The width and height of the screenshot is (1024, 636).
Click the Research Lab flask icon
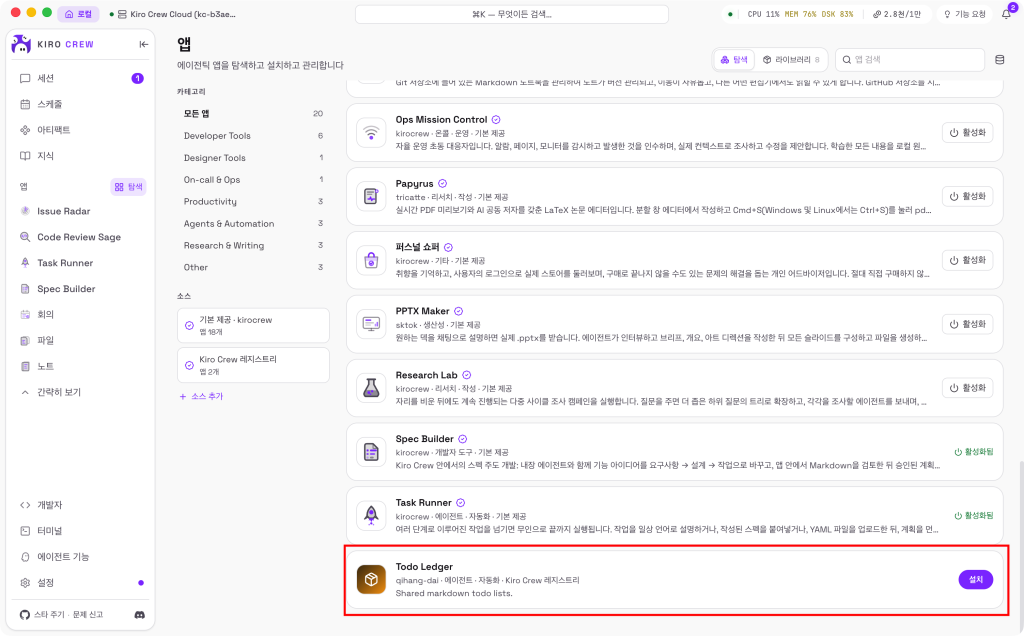[x=371, y=388]
